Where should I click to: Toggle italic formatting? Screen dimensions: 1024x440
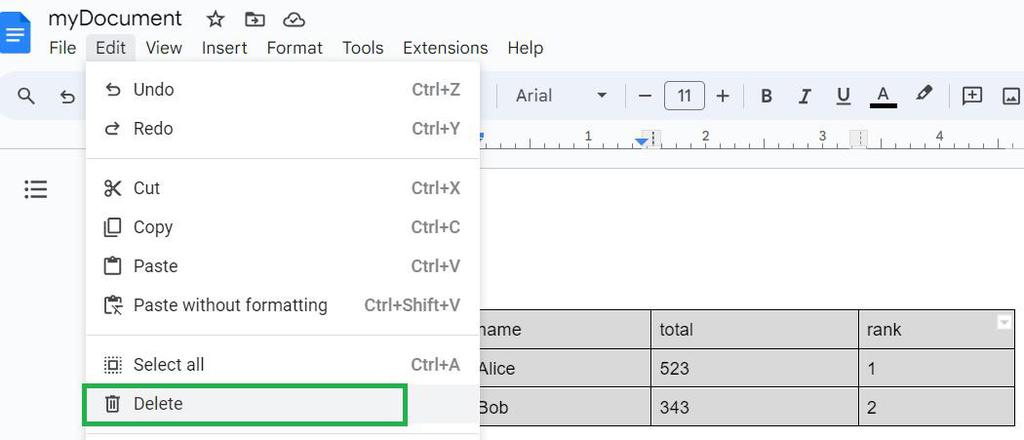(804, 96)
